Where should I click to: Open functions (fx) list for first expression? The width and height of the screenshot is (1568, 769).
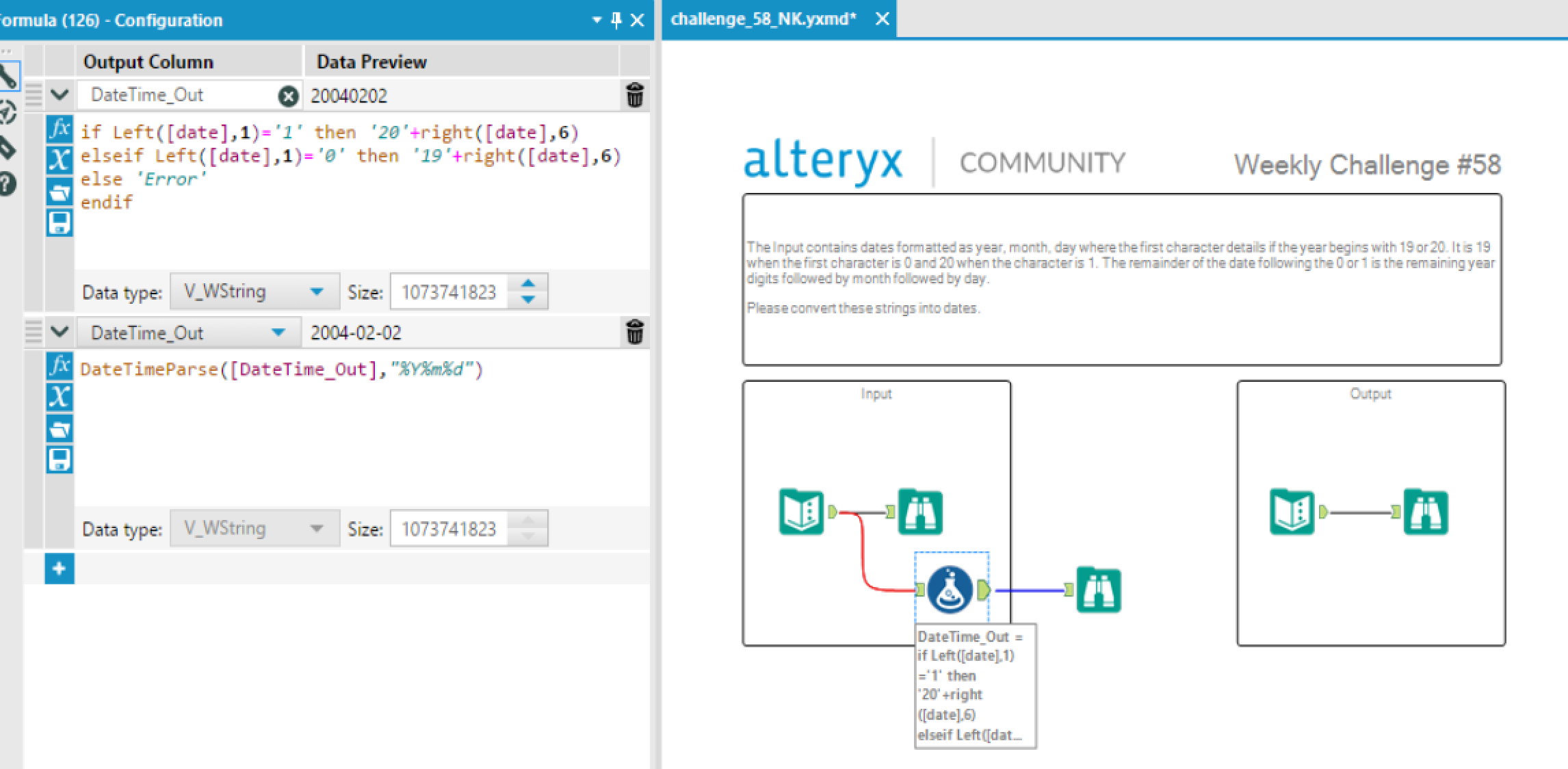point(60,129)
